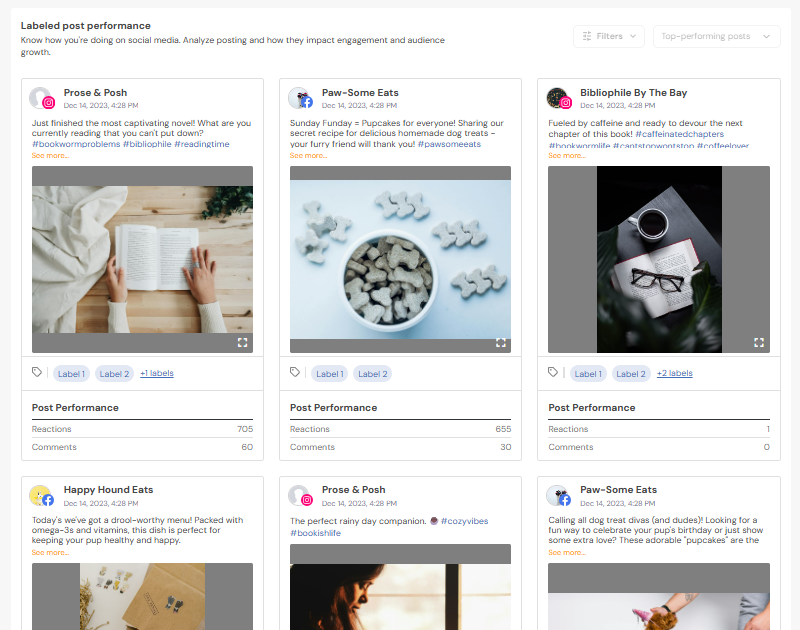The width and height of the screenshot is (800, 630).
Task: Expand 'See more' on the drool-worthy menu post
Action: 50,552
